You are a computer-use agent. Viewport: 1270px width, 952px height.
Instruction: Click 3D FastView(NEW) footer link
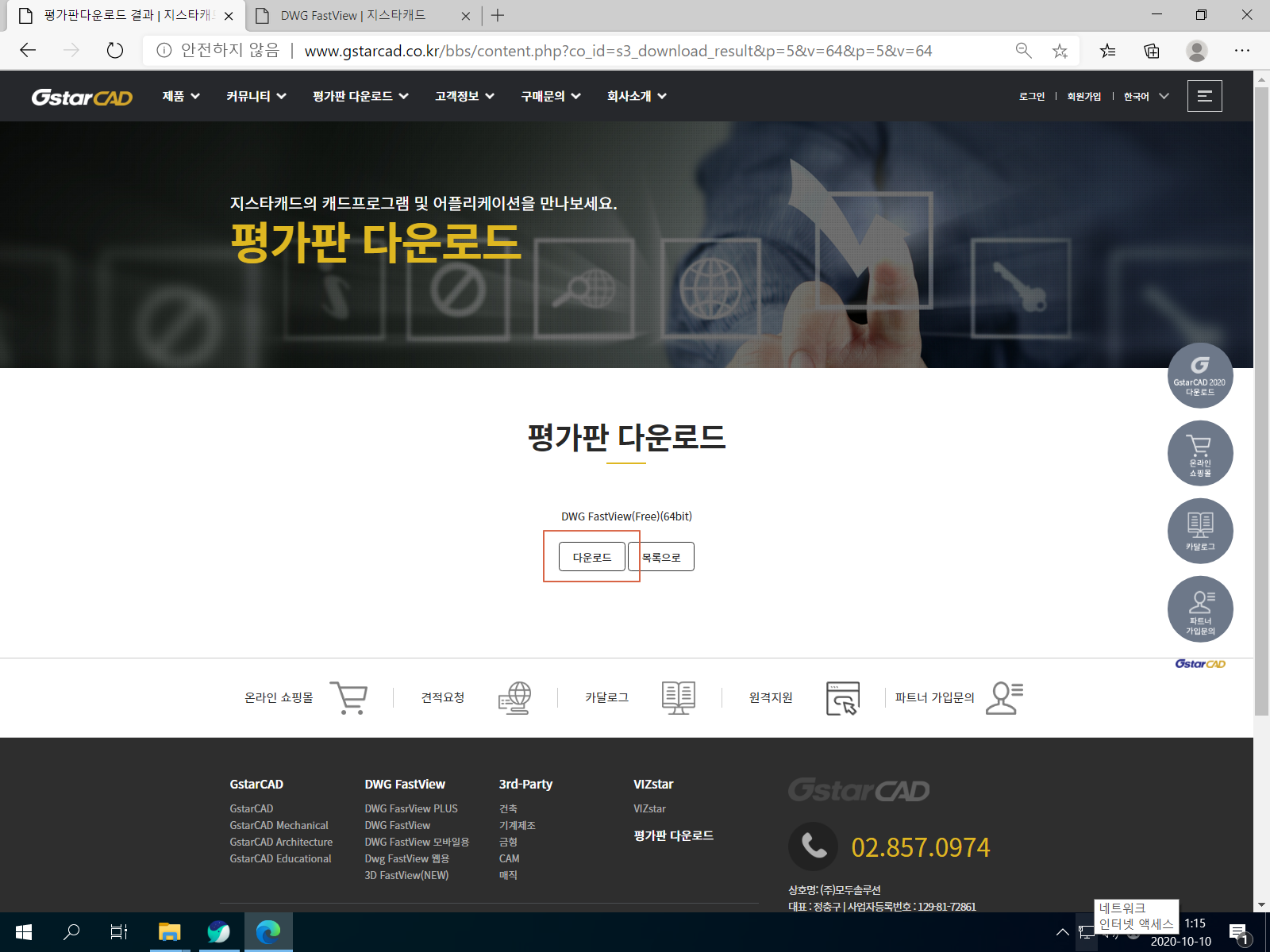406,875
